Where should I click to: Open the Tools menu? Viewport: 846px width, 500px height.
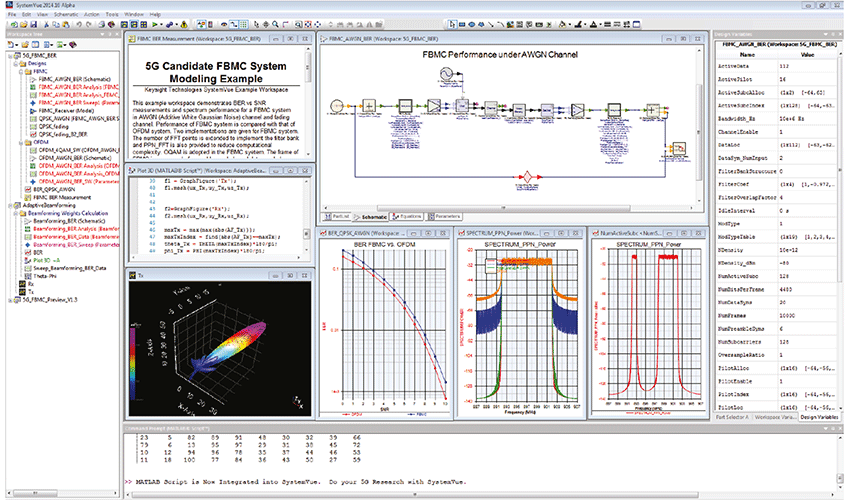(x=112, y=15)
